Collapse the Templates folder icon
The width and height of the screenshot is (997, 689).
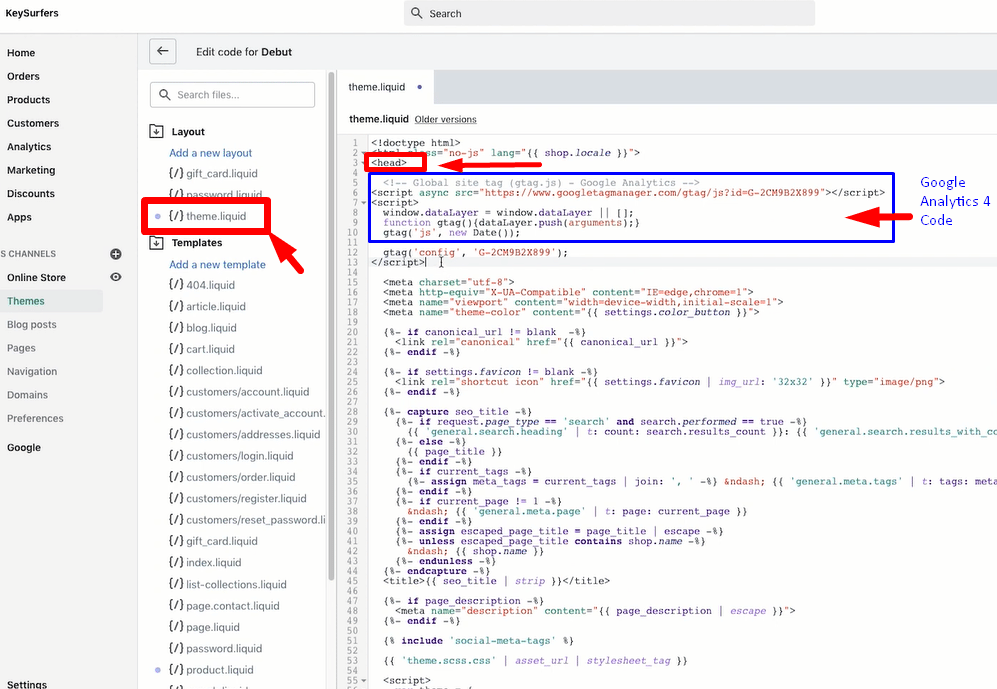pos(156,243)
